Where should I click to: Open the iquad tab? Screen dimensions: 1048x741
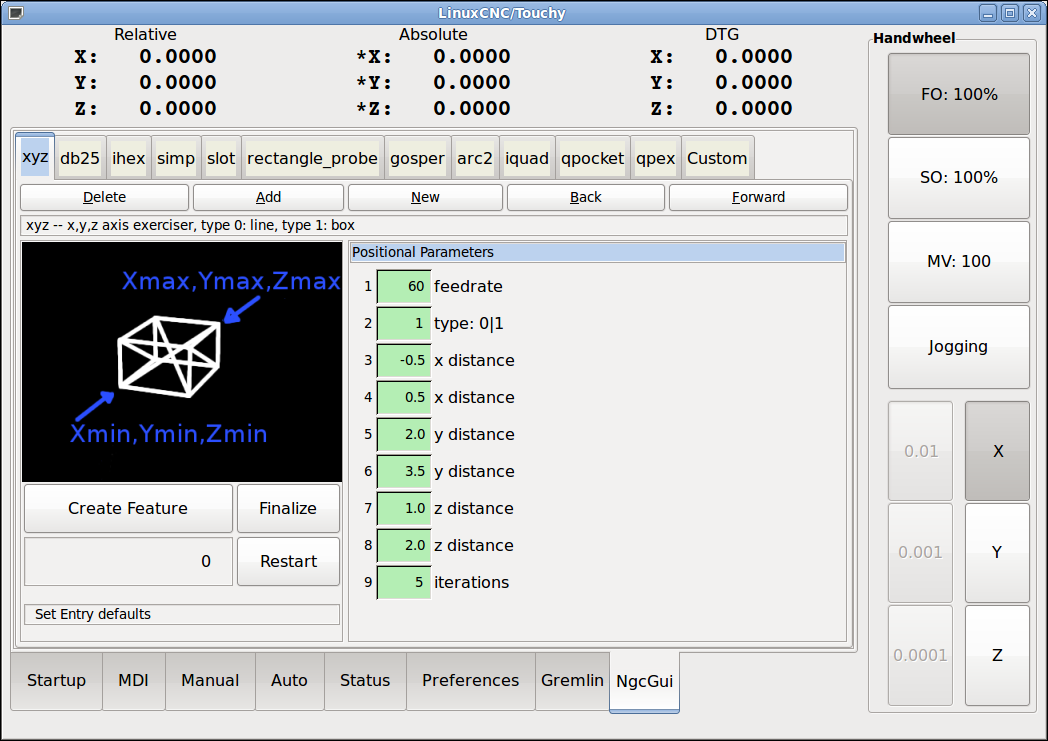pos(527,158)
